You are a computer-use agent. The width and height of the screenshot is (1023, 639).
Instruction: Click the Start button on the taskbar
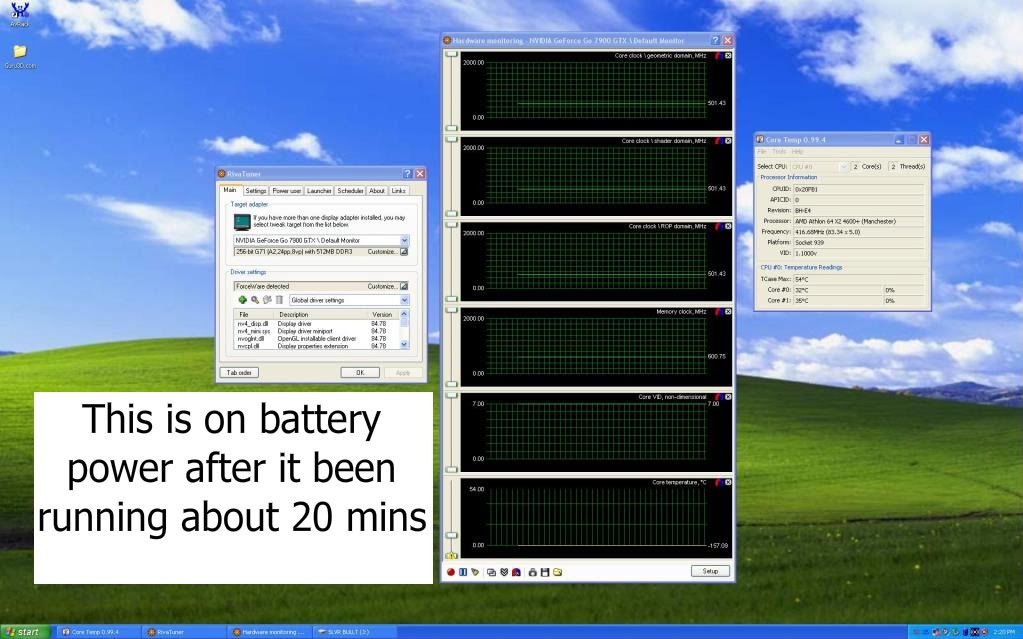23,632
